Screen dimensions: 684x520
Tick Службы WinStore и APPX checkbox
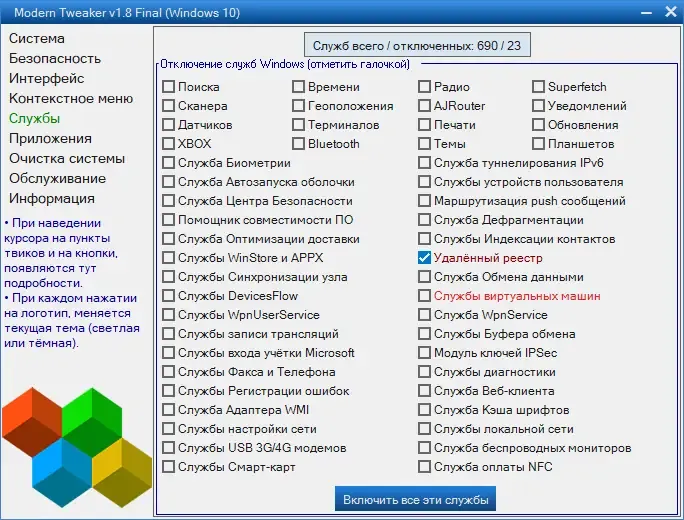(168, 257)
